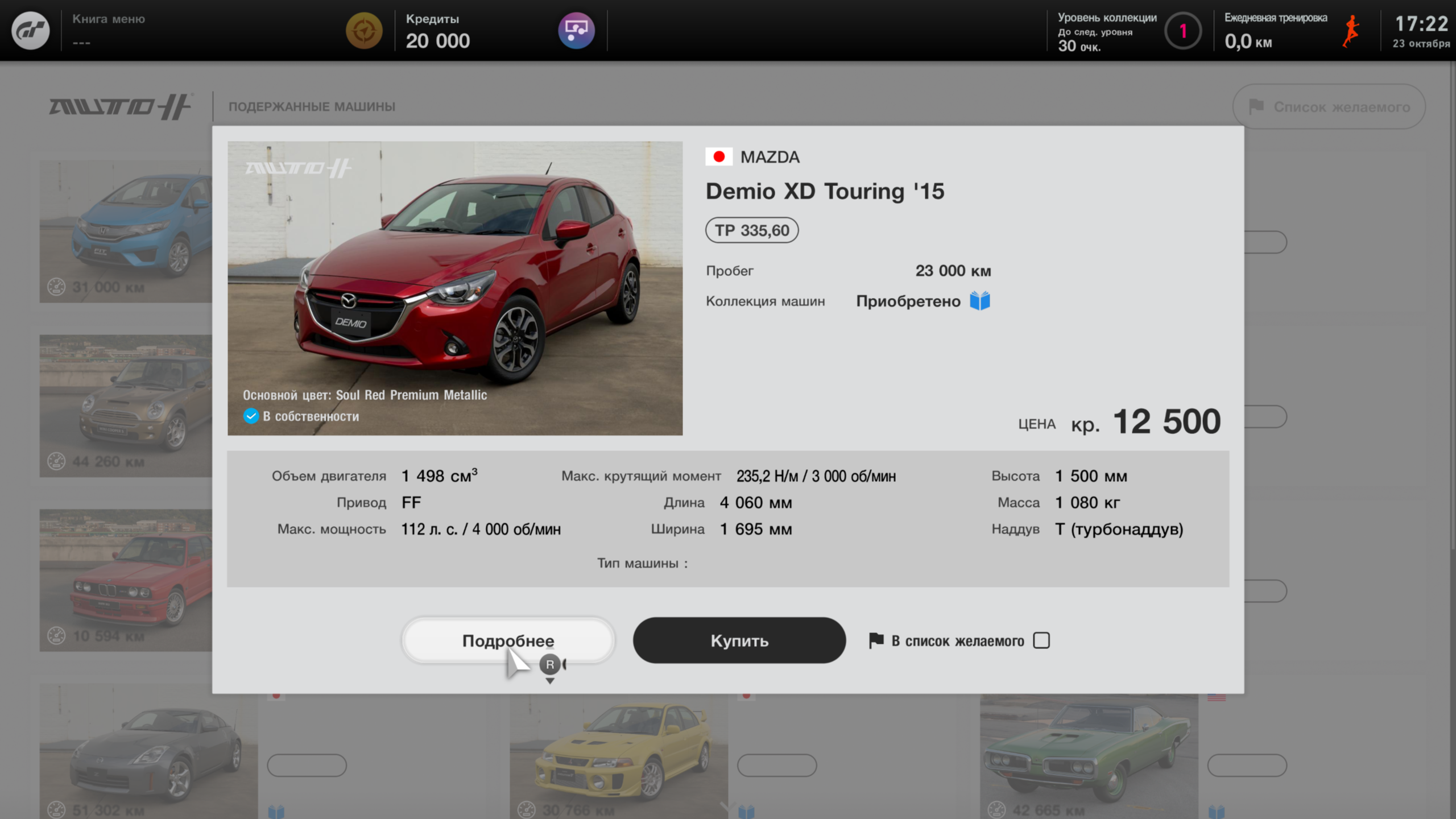Choose the green Dodge muscle car thumbnail
This screenshot has width=1456, height=819.
(x=1089, y=756)
